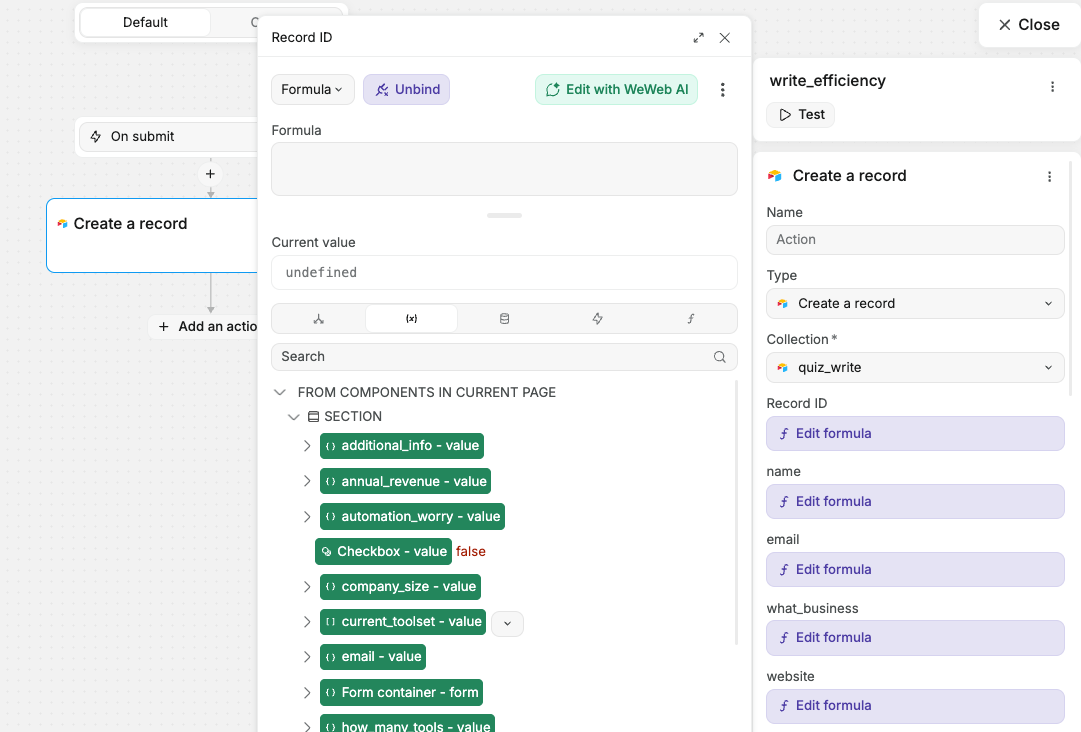Screen dimensions: 1081x732
Task: Switch to the Default tab
Action: pyautogui.click(x=146, y=22)
